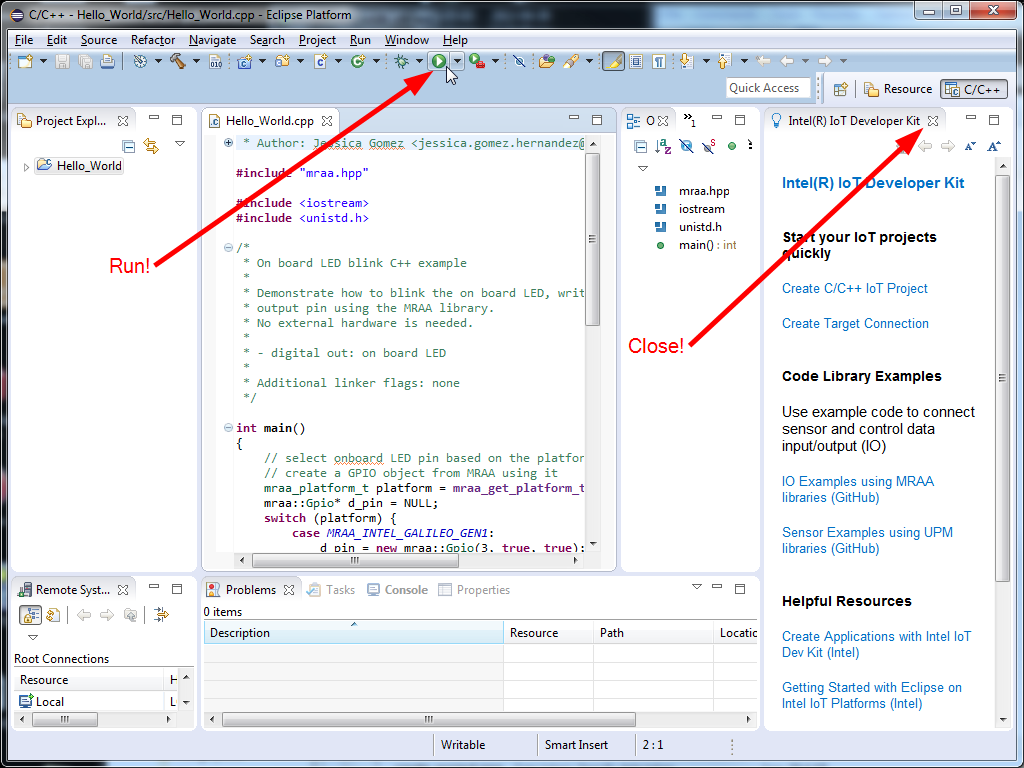The height and width of the screenshot is (768, 1024).
Task: Open the Project menu
Action: pyautogui.click(x=317, y=40)
